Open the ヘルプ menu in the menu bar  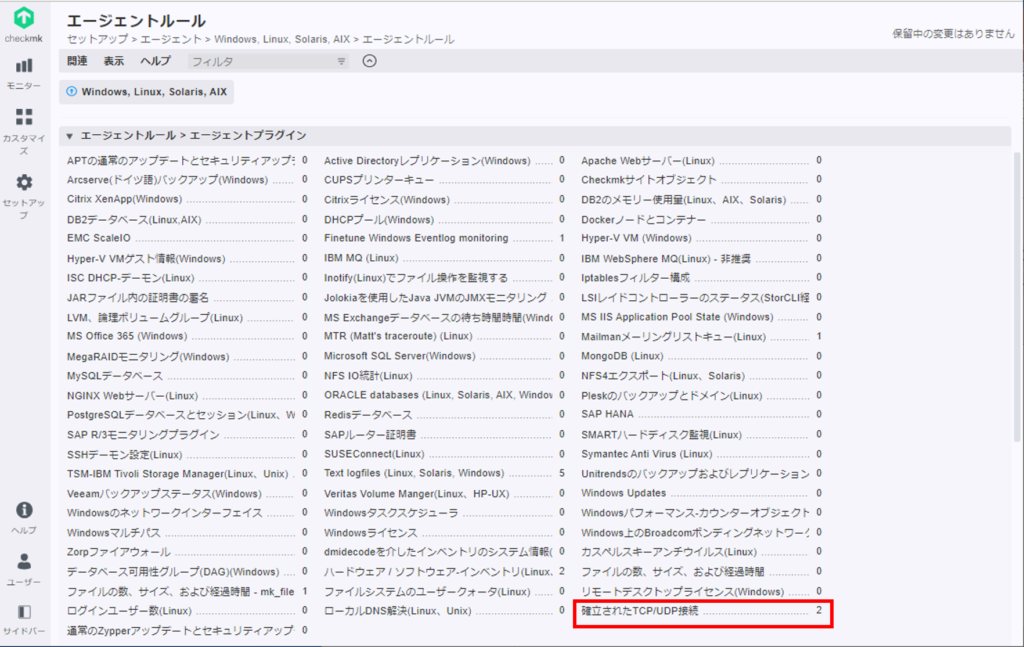tap(155, 61)
